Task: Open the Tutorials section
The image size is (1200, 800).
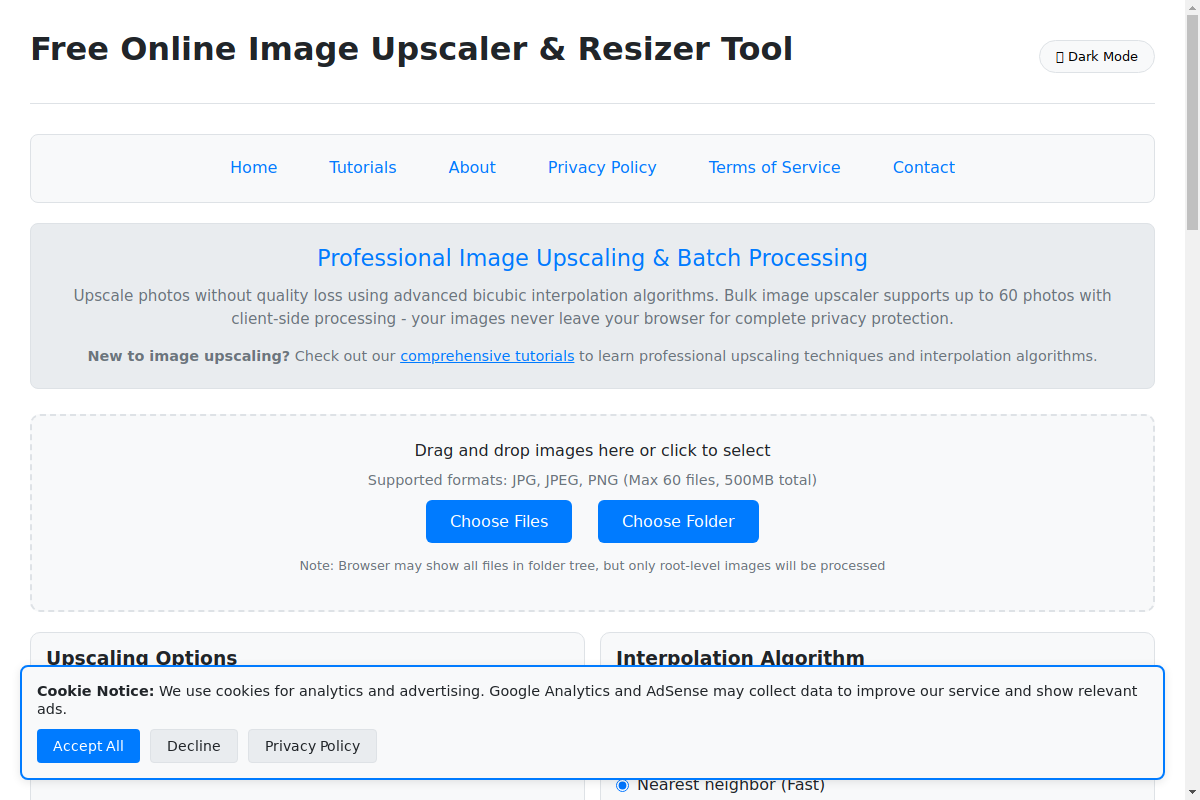Action: tap(362, 167)
